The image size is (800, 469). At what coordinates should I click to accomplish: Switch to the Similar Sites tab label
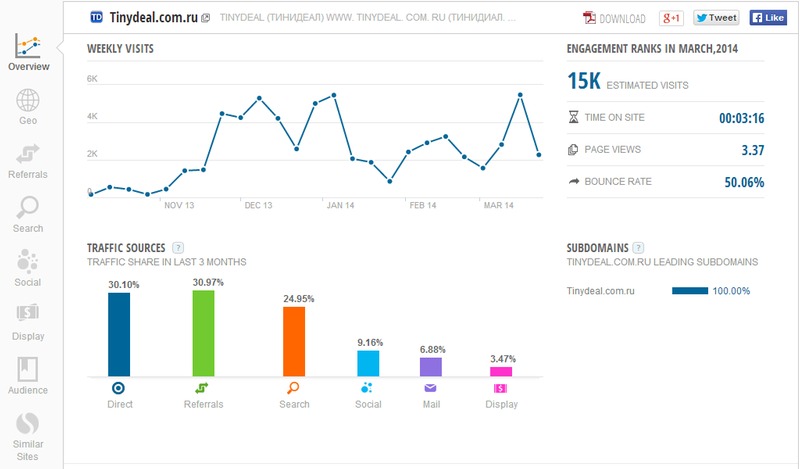point(28,450)
